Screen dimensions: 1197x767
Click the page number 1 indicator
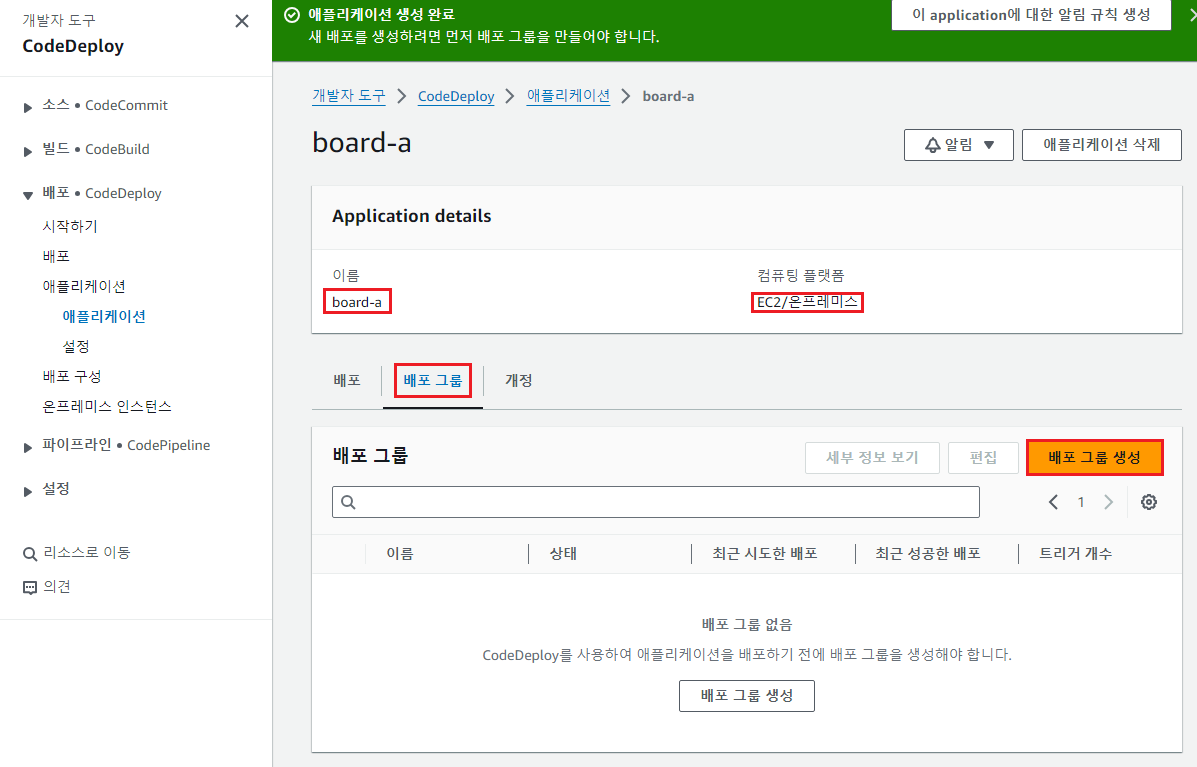[1081, 501]
